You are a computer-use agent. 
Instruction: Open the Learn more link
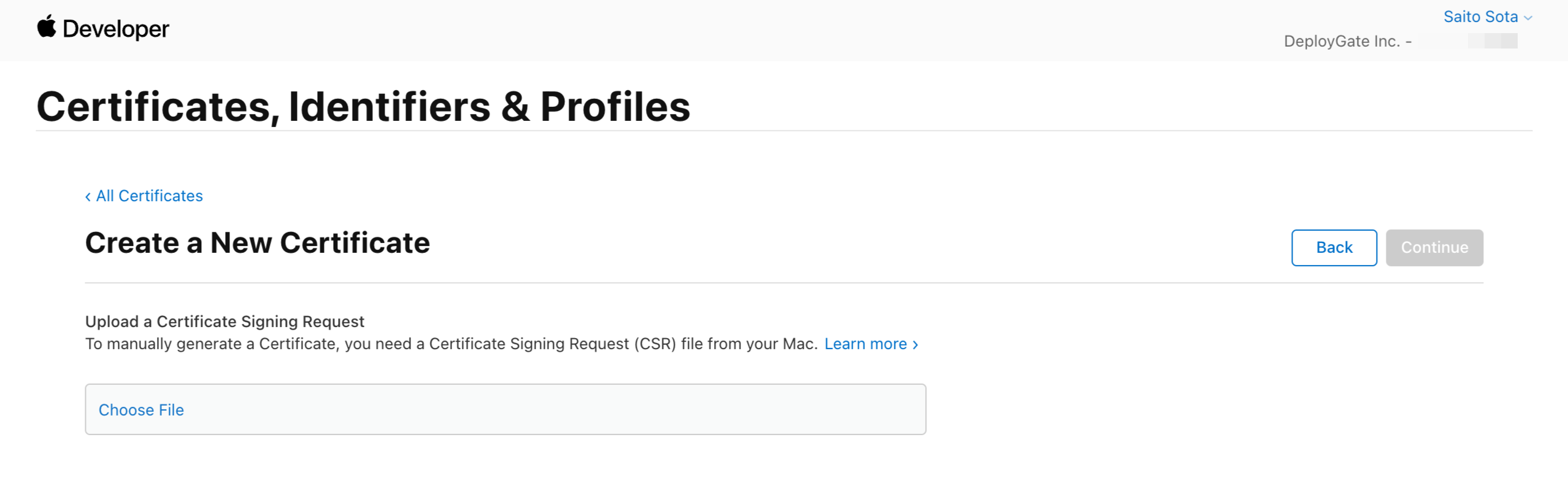865,344
